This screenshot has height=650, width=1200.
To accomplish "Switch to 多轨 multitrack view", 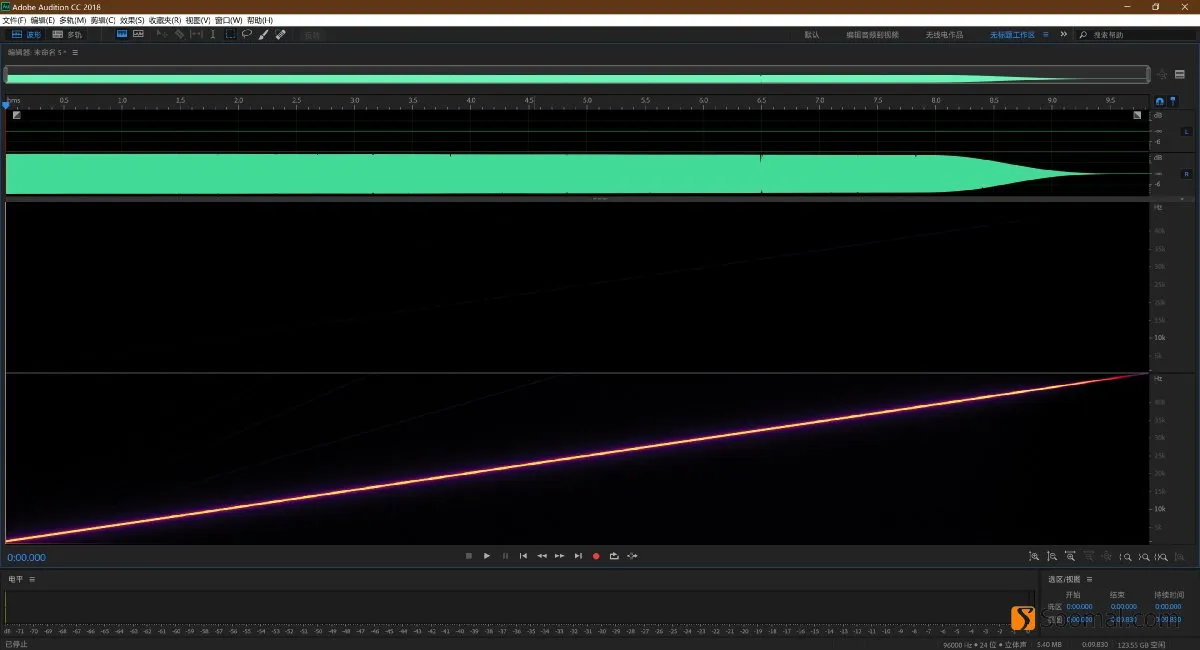I will coord(67,34).
